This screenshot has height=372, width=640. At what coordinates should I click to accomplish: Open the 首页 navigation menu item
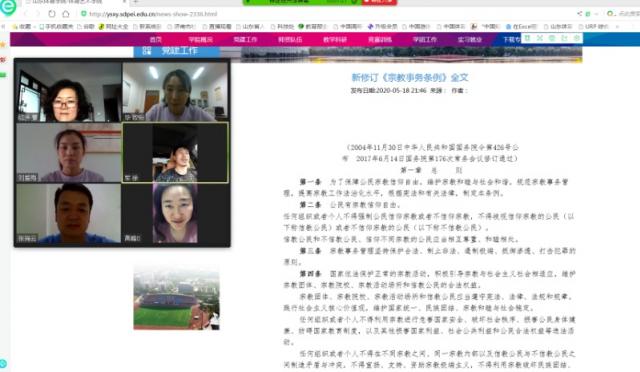(x=156, y=40)
